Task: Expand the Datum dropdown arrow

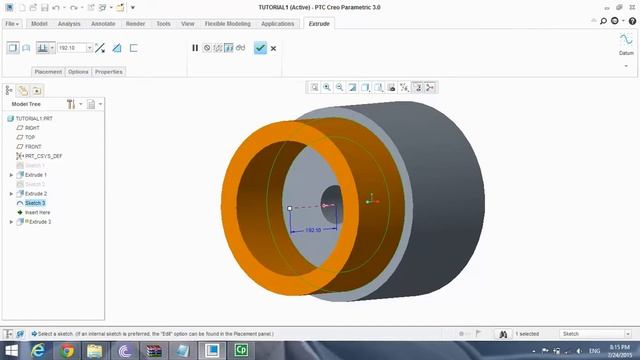Action: point(626,66)
